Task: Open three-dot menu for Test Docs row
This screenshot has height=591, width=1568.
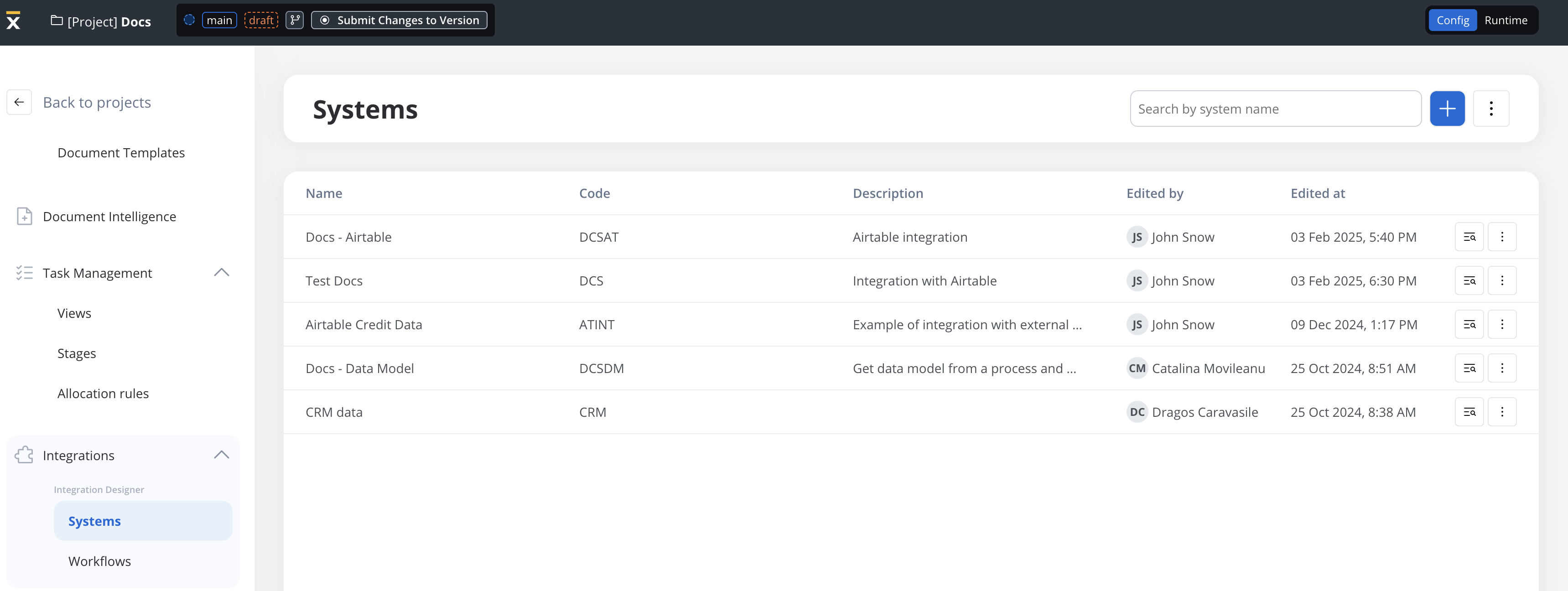Action: coord(1502,280)
